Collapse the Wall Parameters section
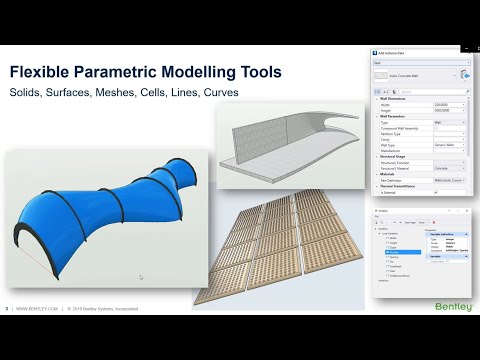Screen dimensions: 480x360 [377, 117]
